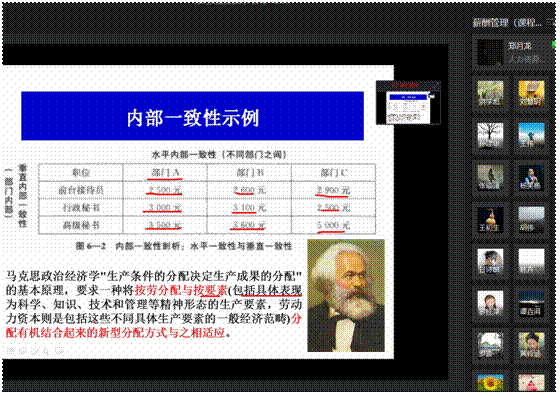560x396 pixels.
Task: Select the blue sky avatar participant
Action: point(531,136)
